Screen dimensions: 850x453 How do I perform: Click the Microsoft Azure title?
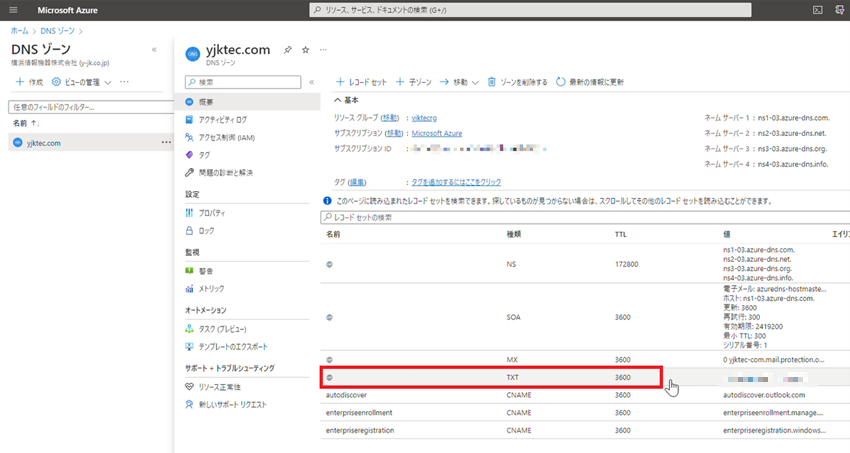pos(68,10)
